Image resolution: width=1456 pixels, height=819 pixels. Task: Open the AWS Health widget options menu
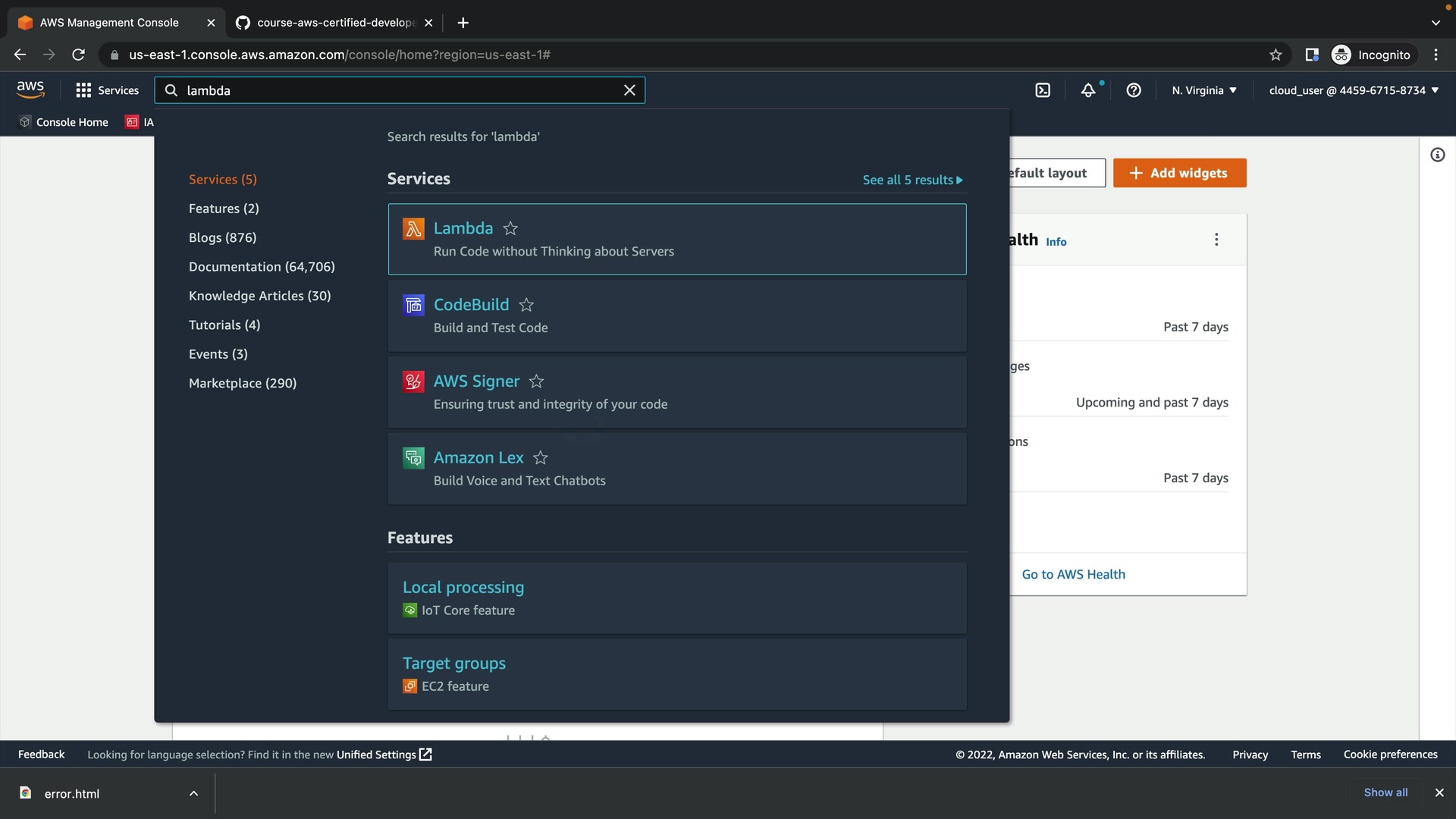point(1216,240)
